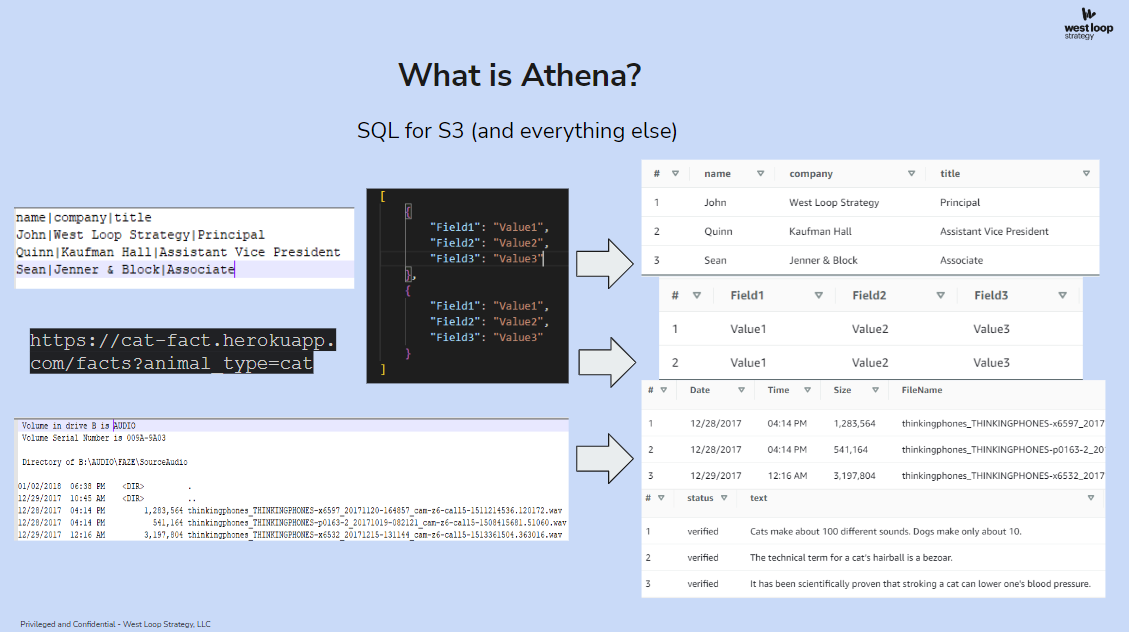
Task: Click the "Field2" column header
Action: point(869,295)
